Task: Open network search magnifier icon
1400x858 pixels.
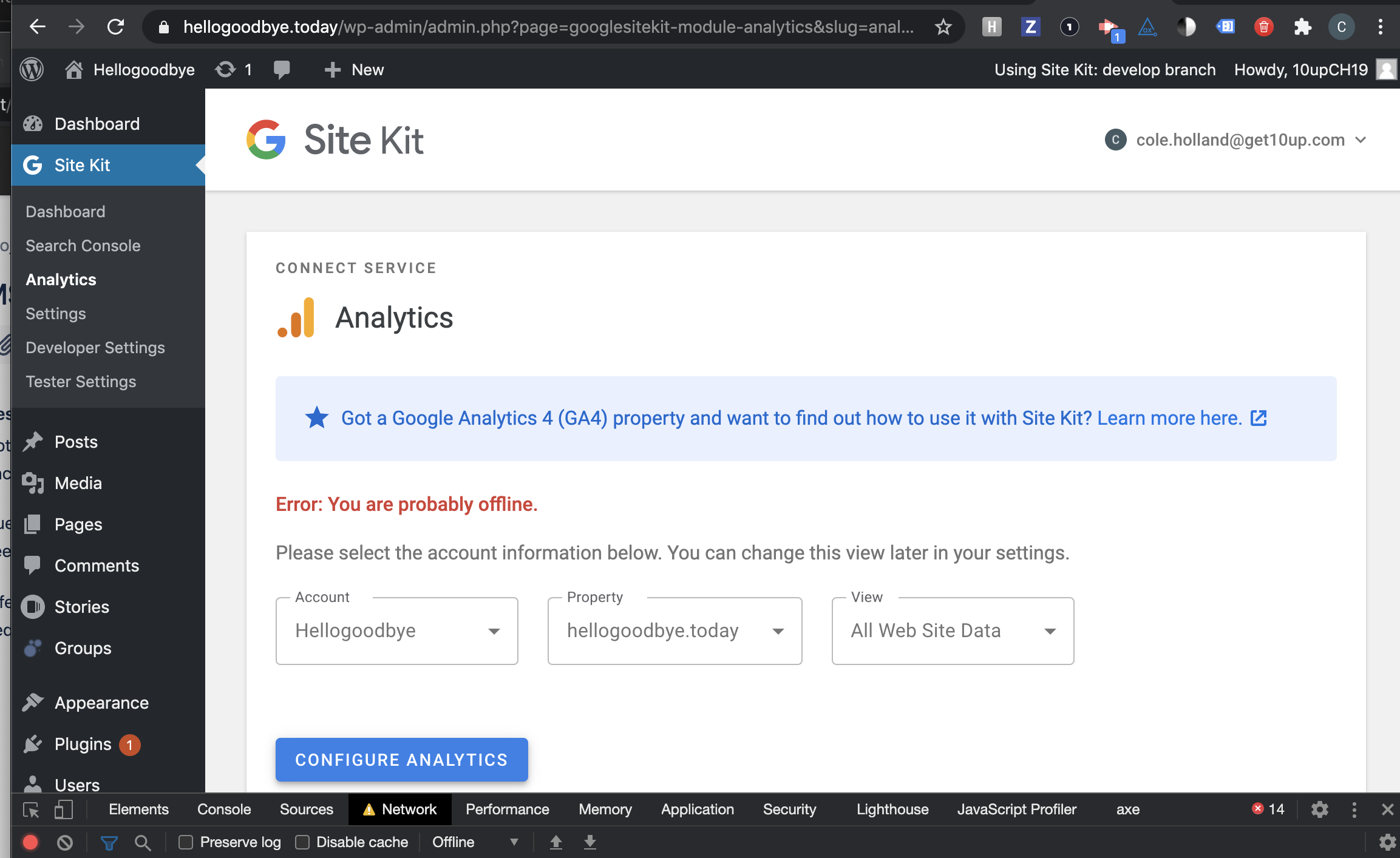Action: pyautogui.click(x=143, y=842)
